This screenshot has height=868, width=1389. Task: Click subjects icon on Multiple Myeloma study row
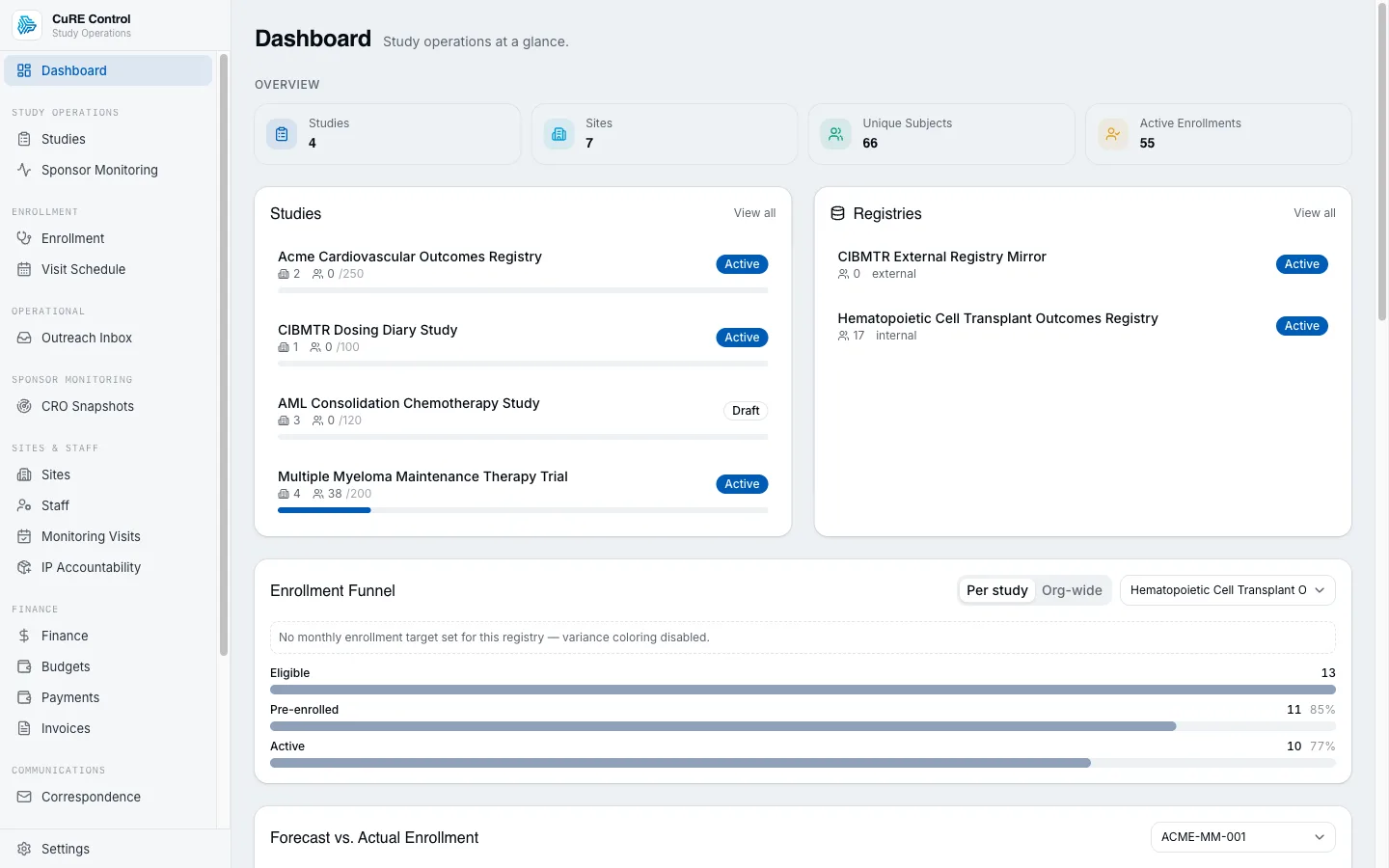tap(318, 494)
